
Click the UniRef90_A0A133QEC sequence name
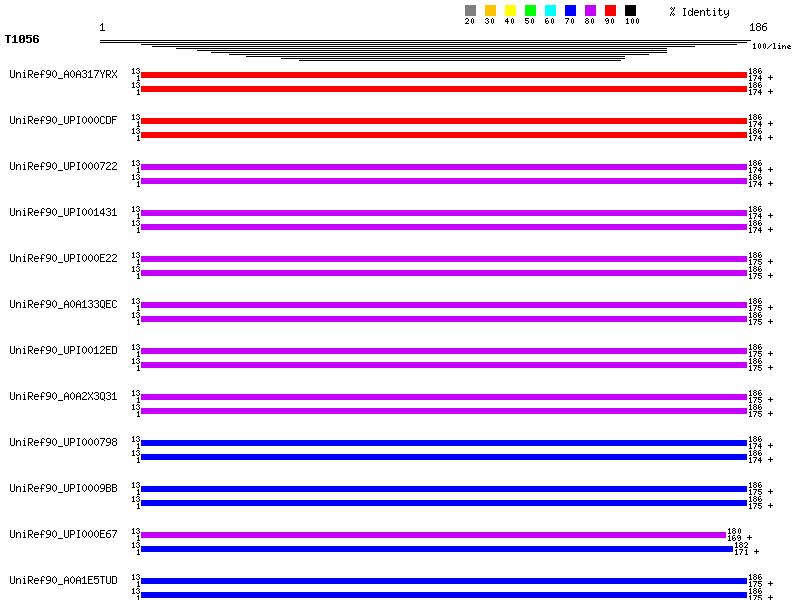63,304
